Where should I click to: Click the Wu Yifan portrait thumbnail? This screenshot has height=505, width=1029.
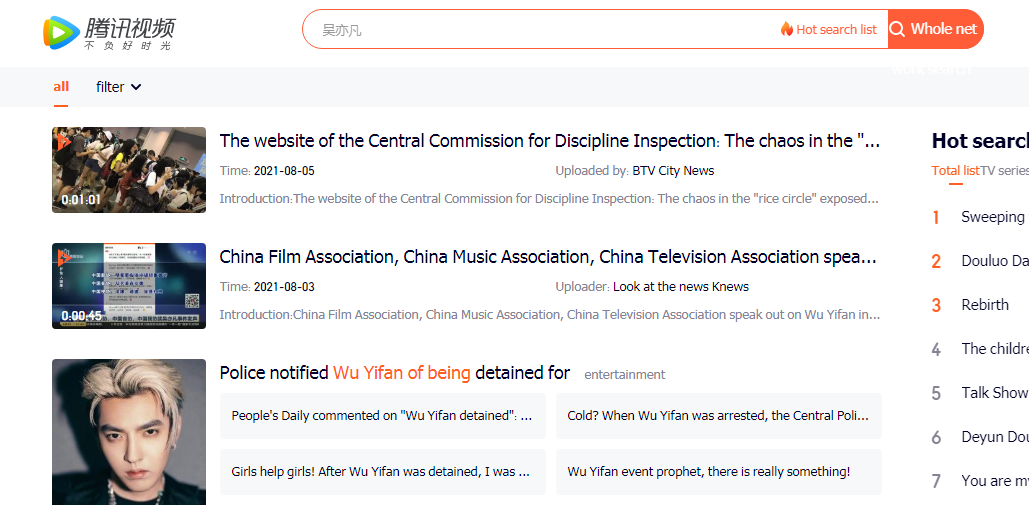point(129,432)
